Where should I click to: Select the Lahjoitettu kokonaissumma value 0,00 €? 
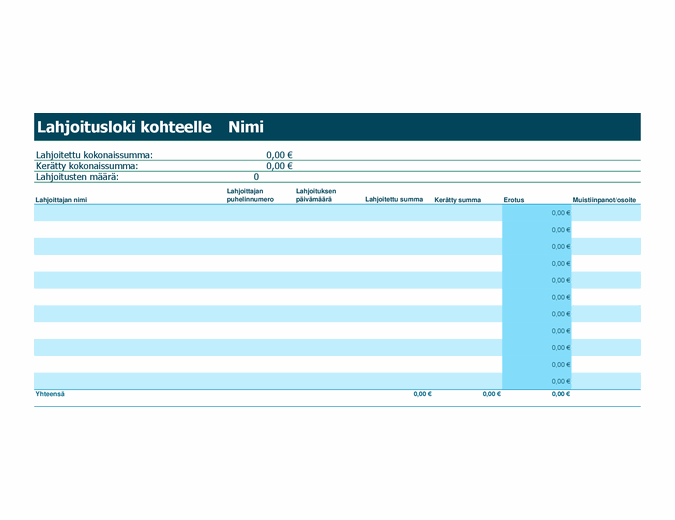279,155
